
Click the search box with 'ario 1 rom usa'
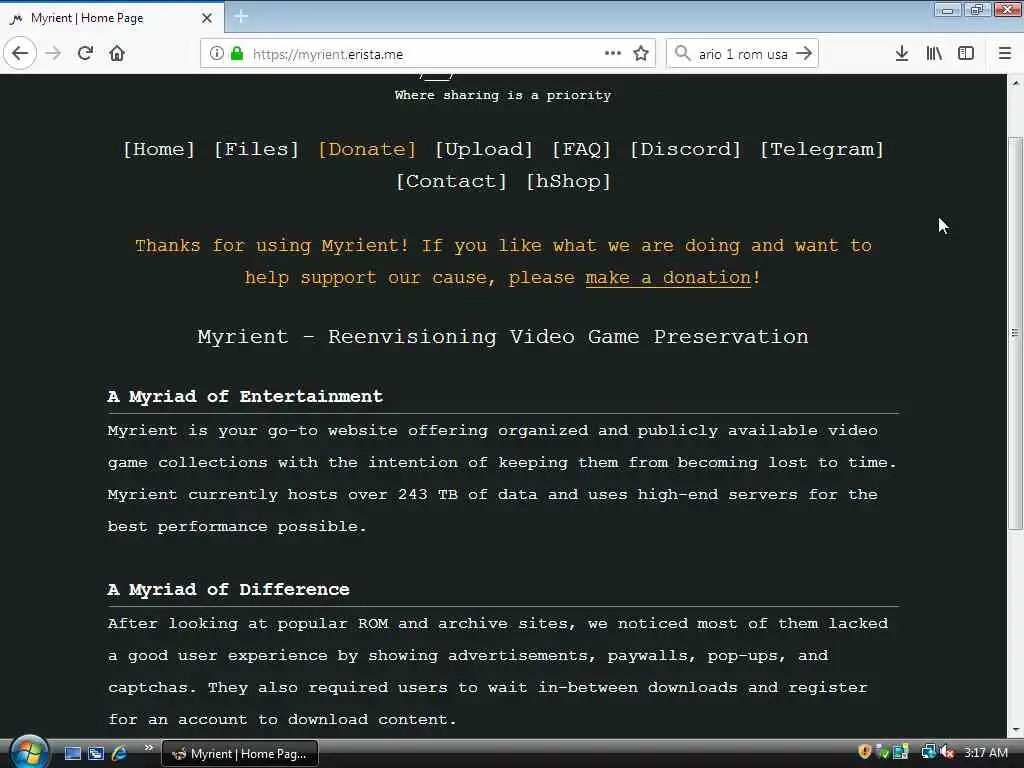tap(743, 54)
